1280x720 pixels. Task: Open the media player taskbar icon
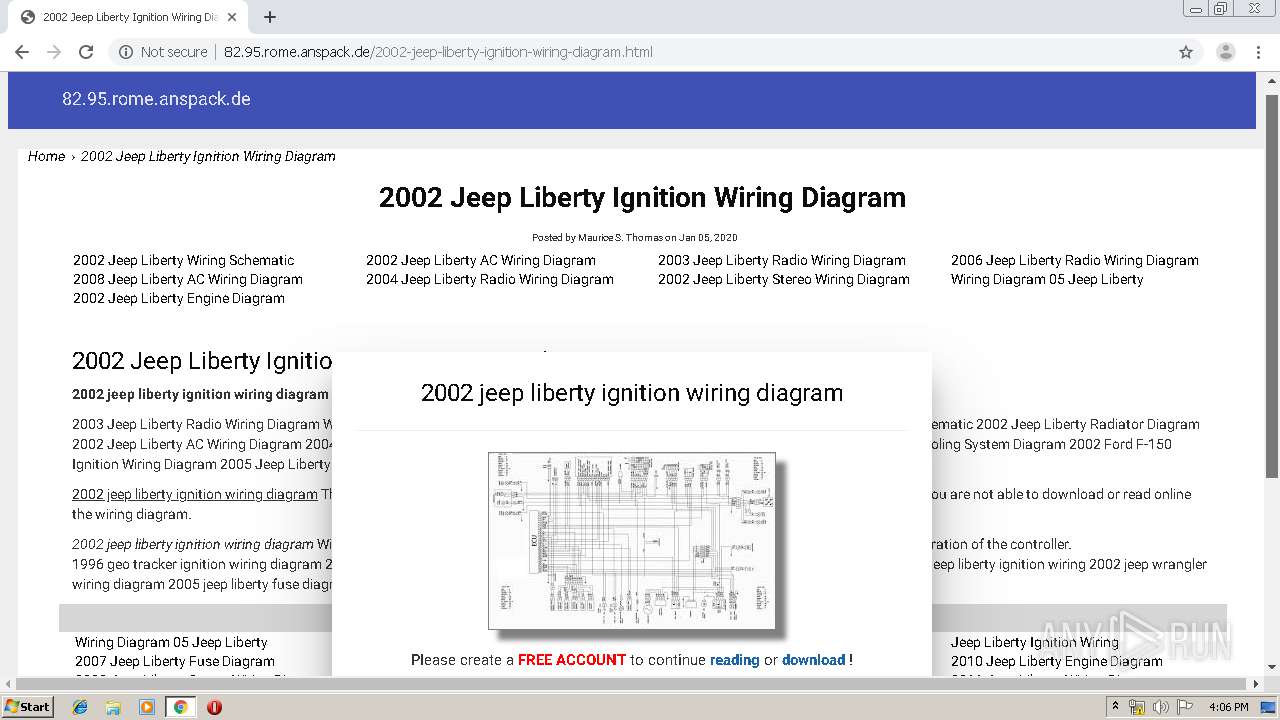[147, 706]
